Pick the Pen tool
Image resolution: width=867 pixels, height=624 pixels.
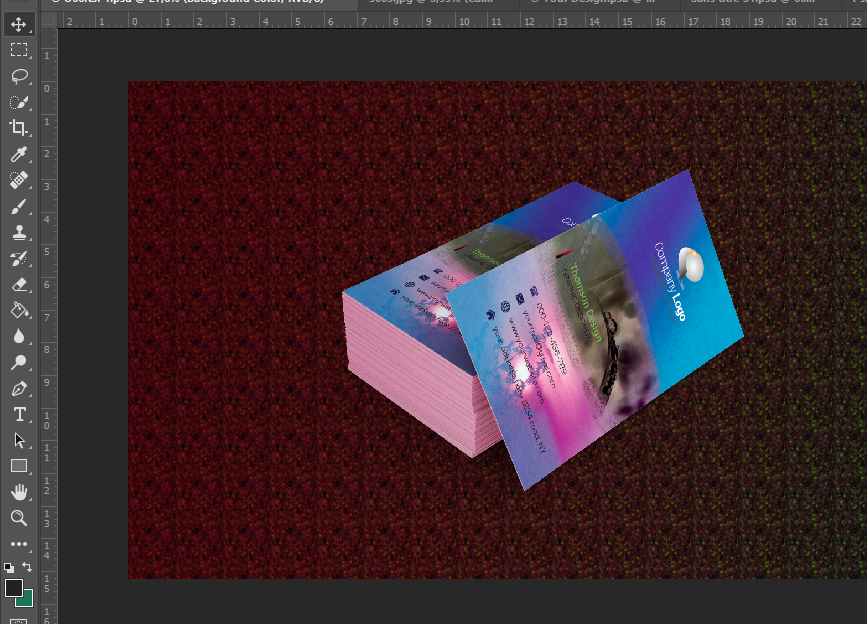tap(19, 388)
